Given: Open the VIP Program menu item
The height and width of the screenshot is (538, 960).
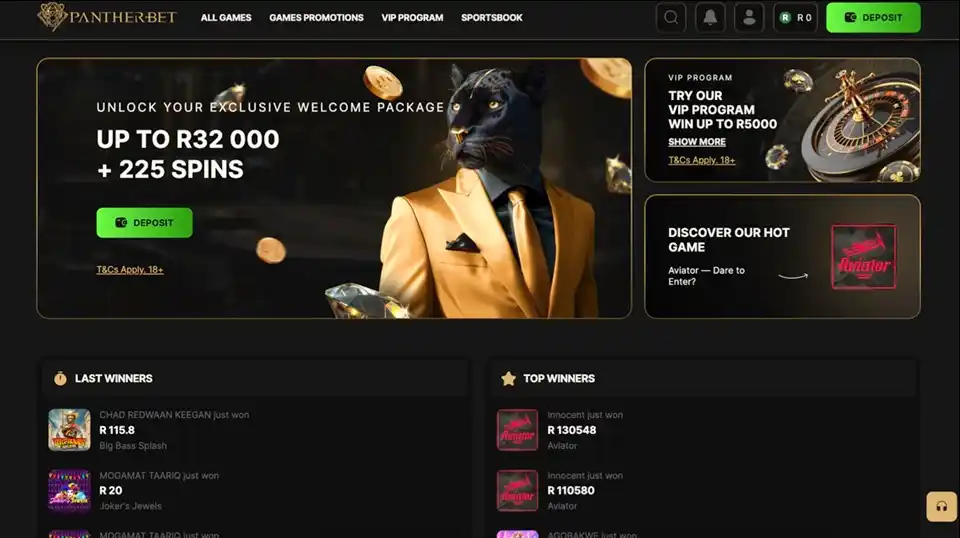Looking at the screenshot, I should point(412,18).
